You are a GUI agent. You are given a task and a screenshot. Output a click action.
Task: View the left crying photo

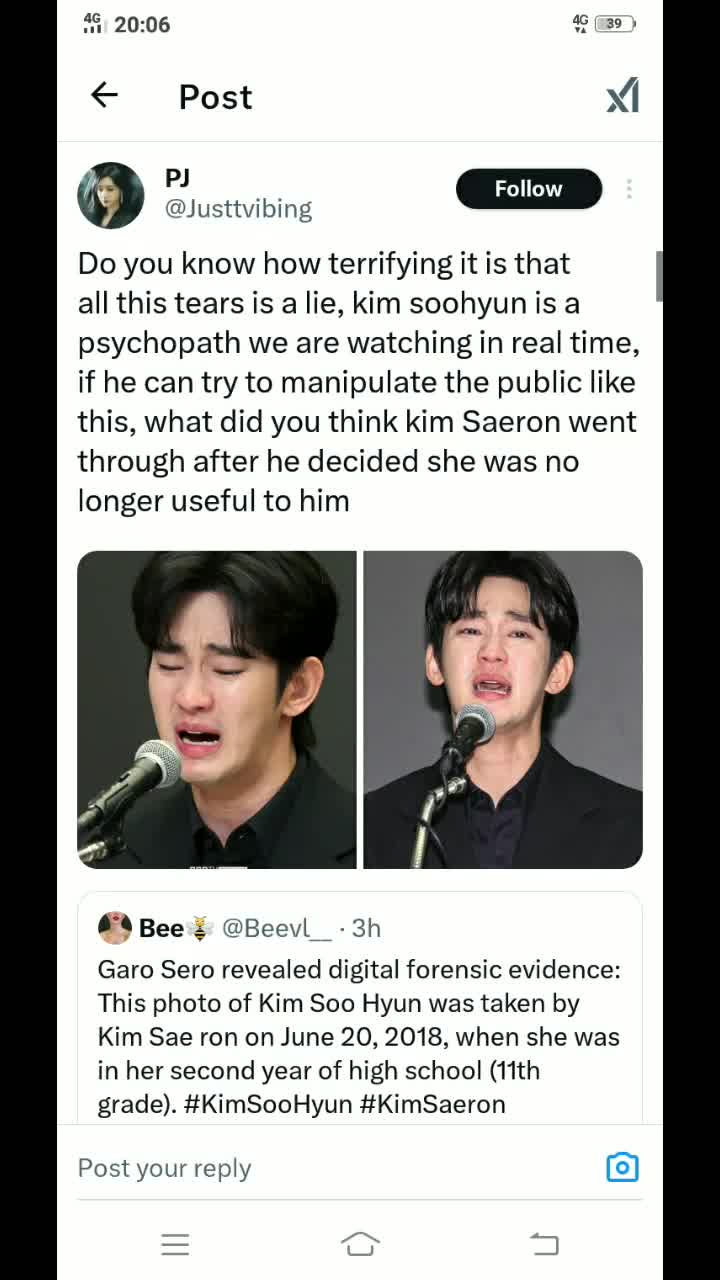click(x=217, y=709)
